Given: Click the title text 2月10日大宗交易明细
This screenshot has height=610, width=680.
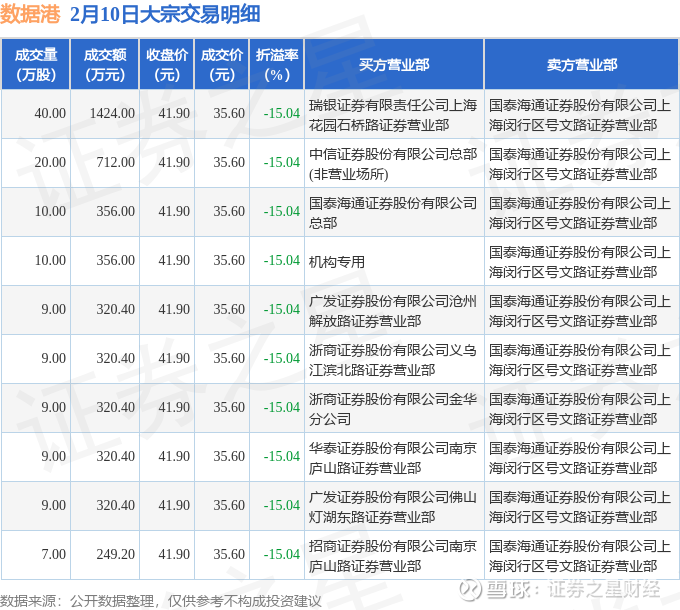Looking at the screenshot, I should coord(165,14).
